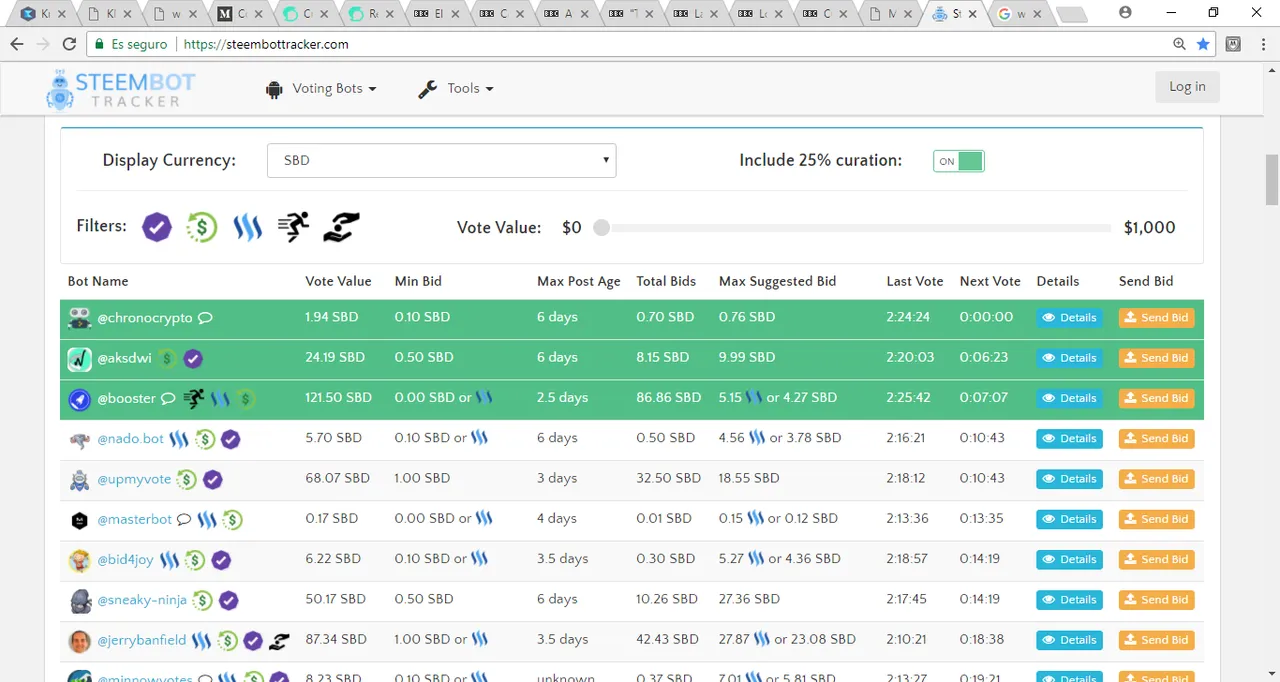Click the @masterbot comment bubble icon
Image resolution: width=1280 pixels, height=682 pixels.
(x=184, y=519)
